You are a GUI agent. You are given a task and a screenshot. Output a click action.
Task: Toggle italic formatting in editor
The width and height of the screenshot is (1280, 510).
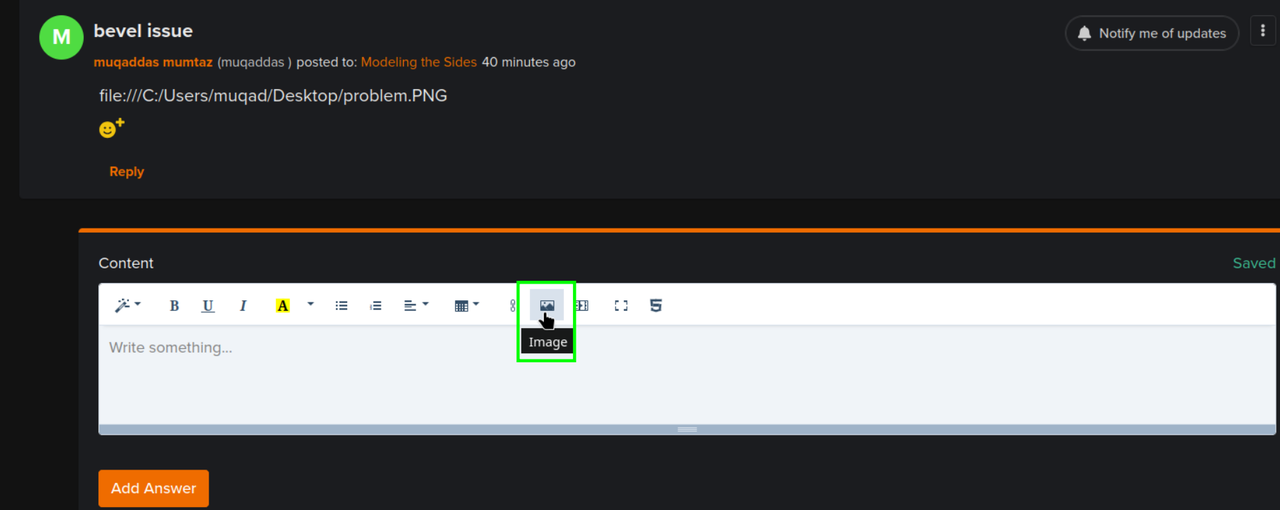point(242,306)
